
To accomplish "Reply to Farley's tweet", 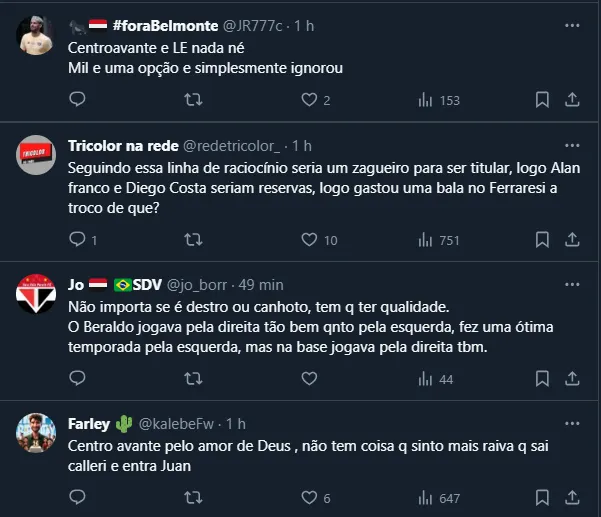I will click(x=77, y=498).
